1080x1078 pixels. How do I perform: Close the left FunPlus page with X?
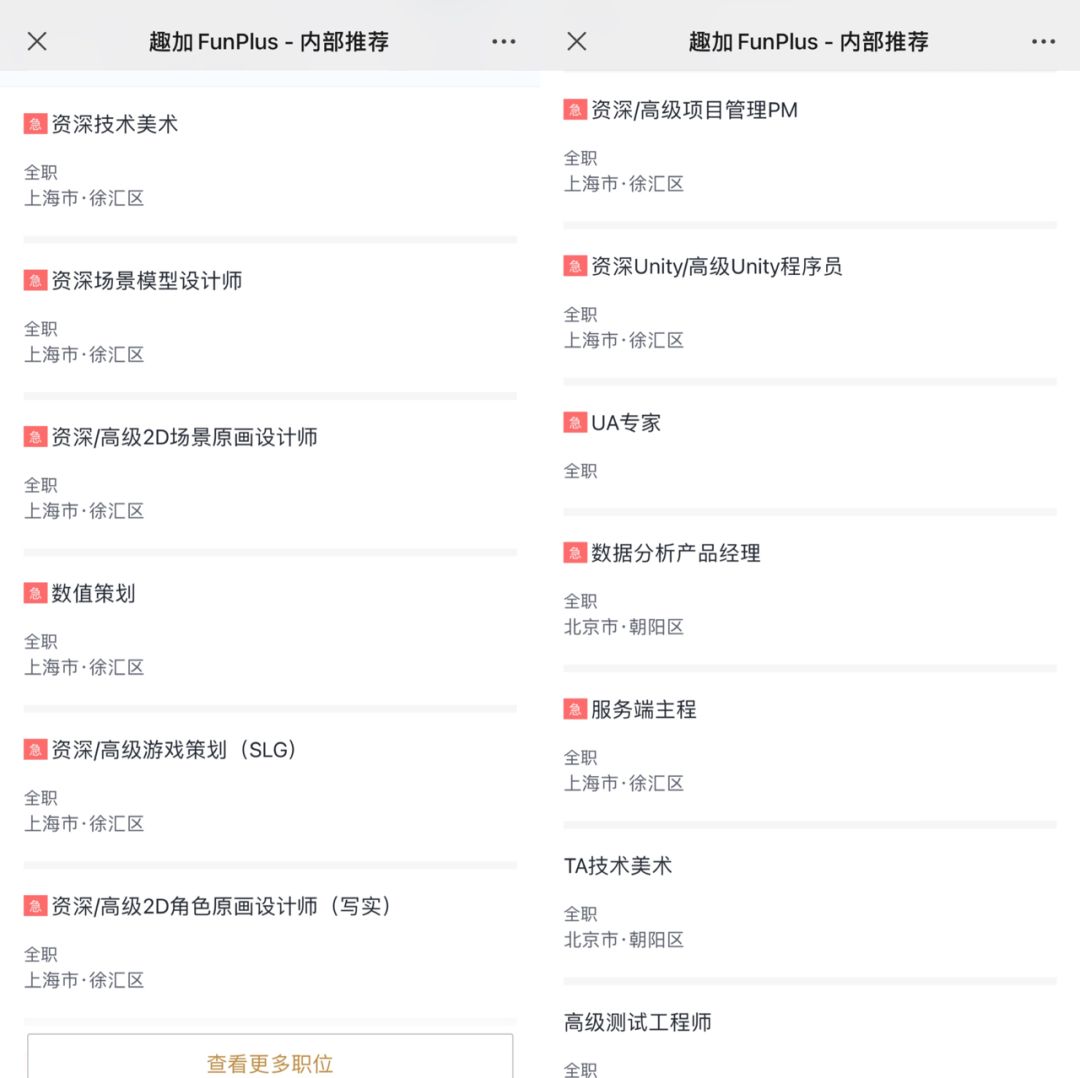click(x=37, y=41)
